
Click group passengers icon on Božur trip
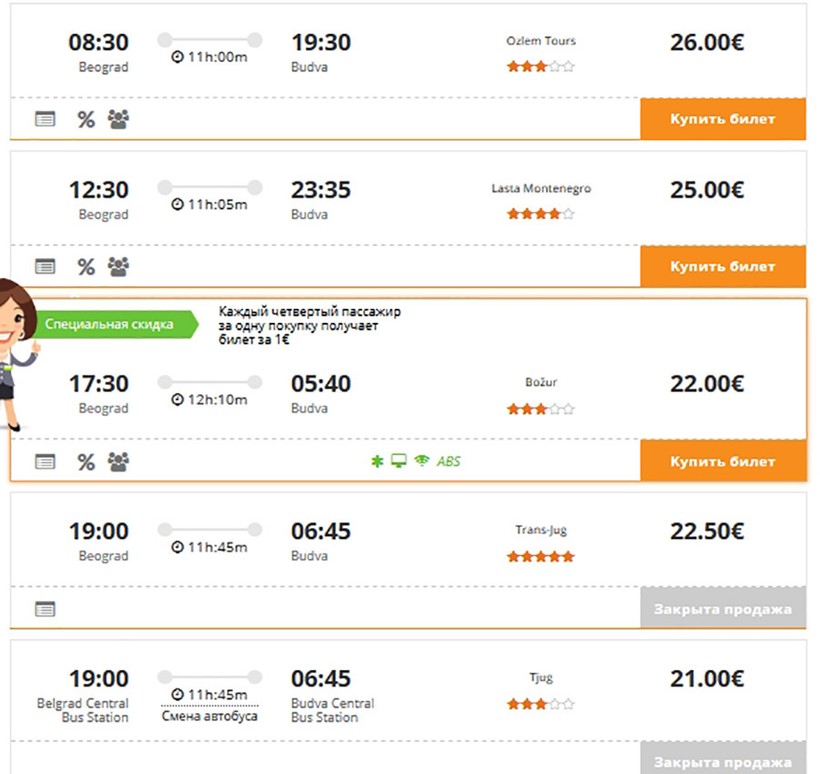click(x=119, y=462)
